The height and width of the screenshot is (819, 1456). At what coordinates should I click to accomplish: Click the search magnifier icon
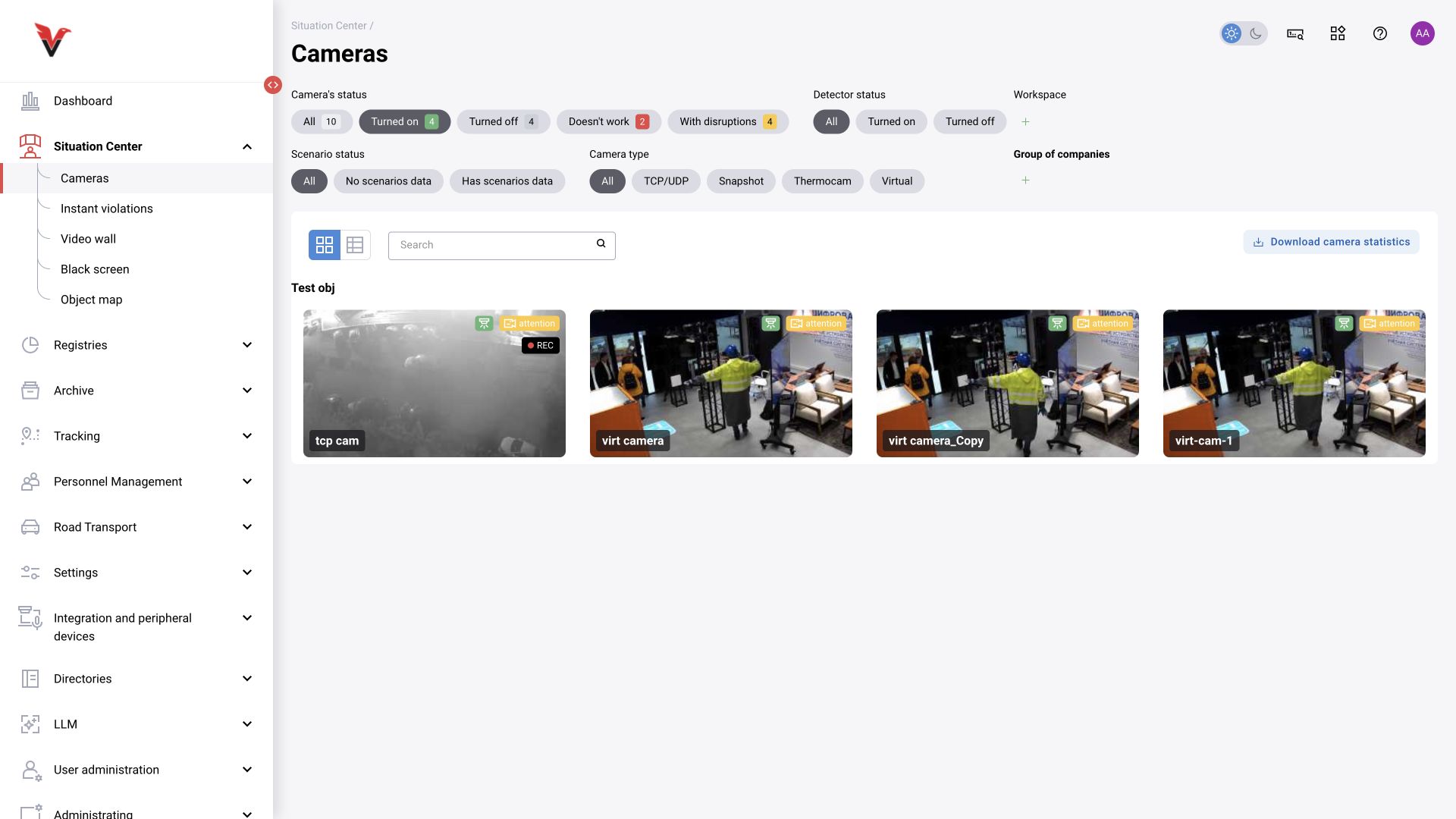(601, 243)
